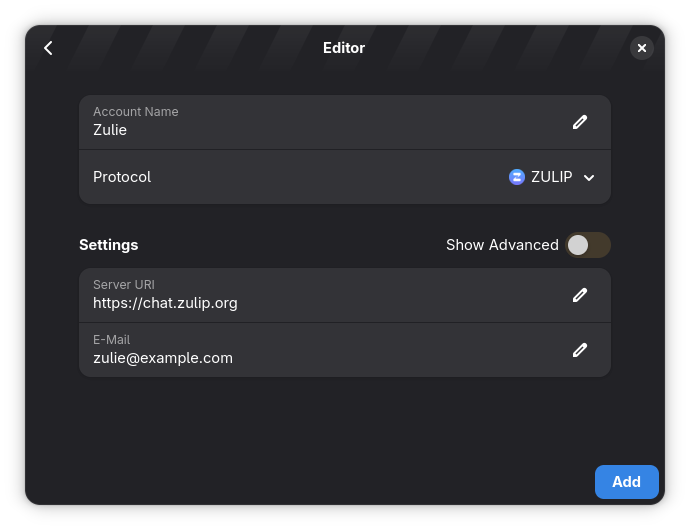
Task: Click the blue Zulip protocol logo
Action: (517, 177)
